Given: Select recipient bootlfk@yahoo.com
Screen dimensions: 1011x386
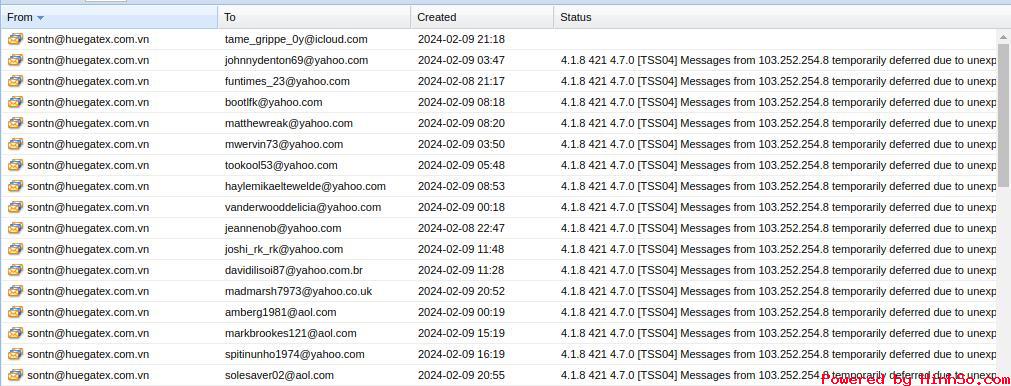Looking at the screenshot, I should coord(273,102).
